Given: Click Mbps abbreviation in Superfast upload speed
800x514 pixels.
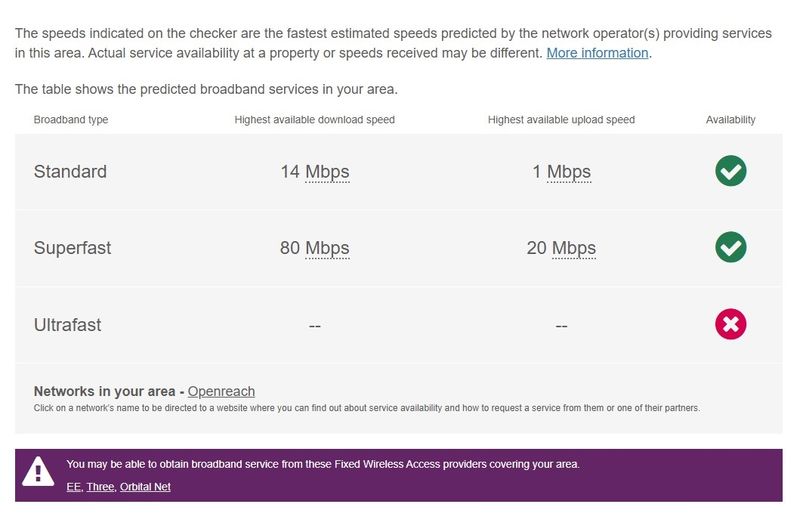Looking at the screenshot, I should (574, 248).
